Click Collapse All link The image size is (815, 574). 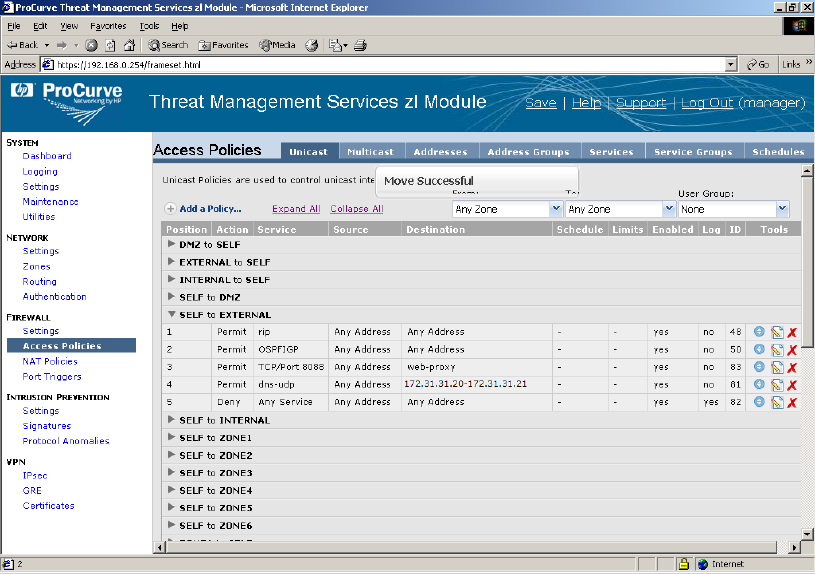click(357, 208)
